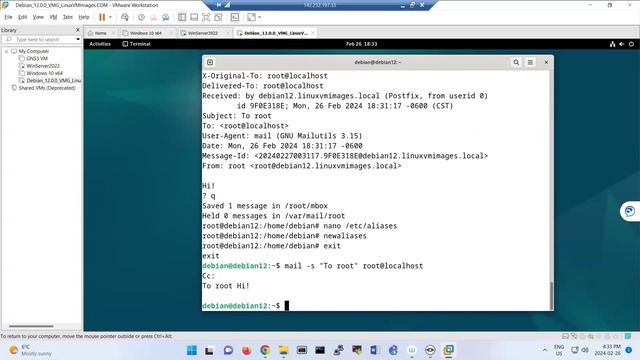Open the weather widget on the taskbar
This screenshot has height=360, width=640.
tap(31, 350)
